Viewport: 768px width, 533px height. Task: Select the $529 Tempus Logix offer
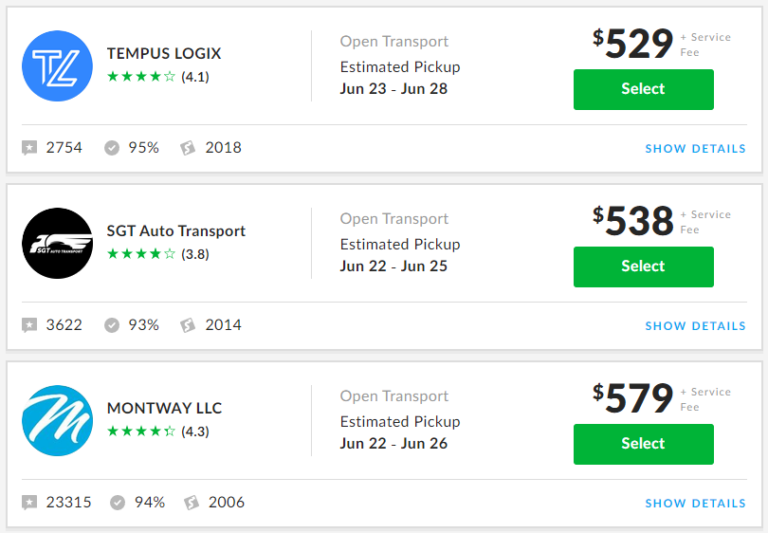point(644,89)
